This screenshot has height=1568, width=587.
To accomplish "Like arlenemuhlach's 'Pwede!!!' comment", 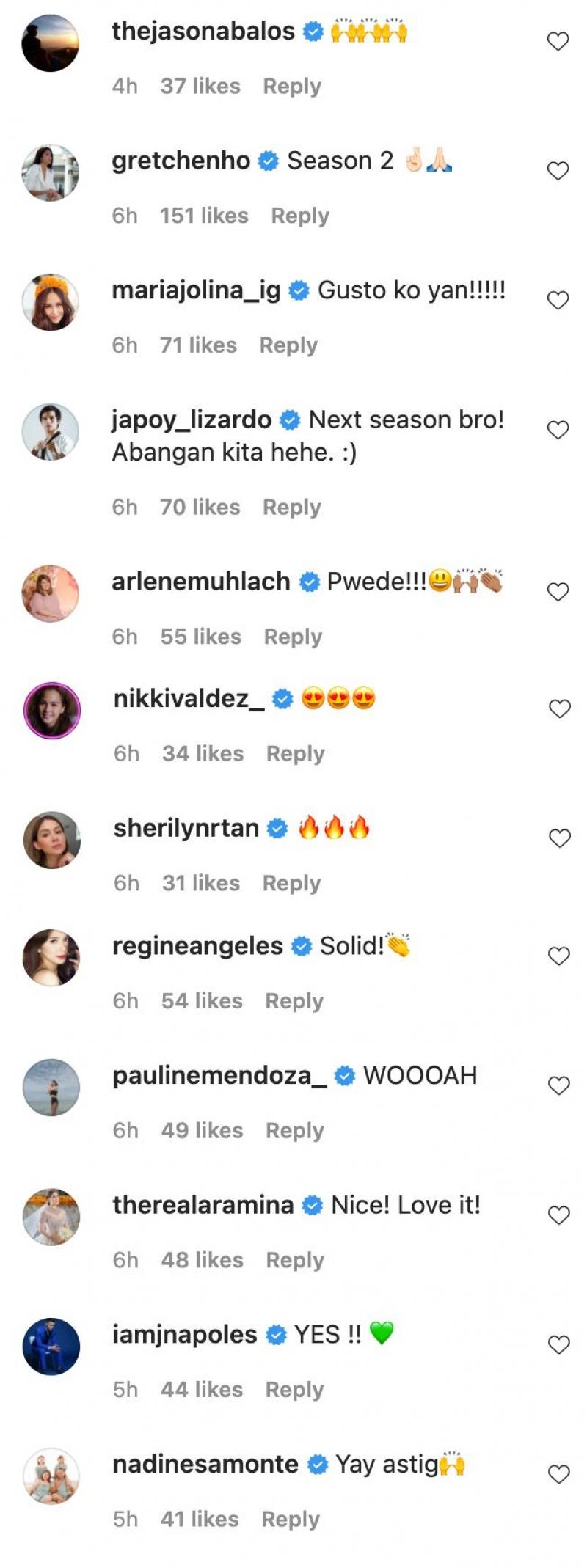I will [x=558, y=592].
